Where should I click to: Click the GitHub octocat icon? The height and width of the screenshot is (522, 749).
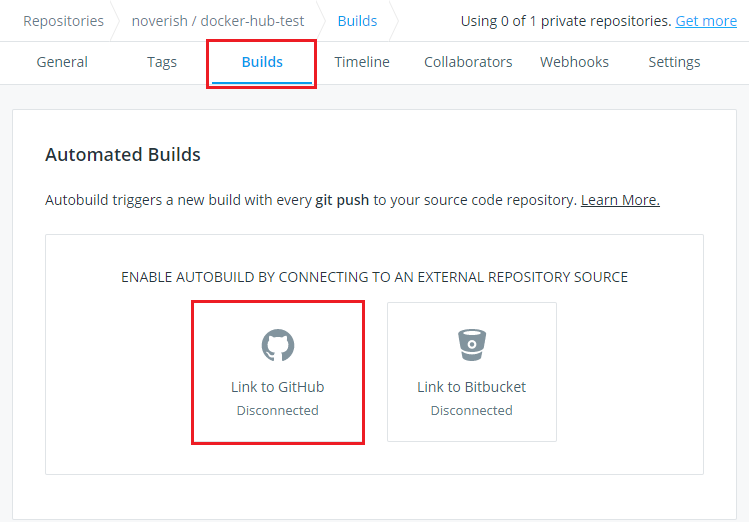(277, 345)
